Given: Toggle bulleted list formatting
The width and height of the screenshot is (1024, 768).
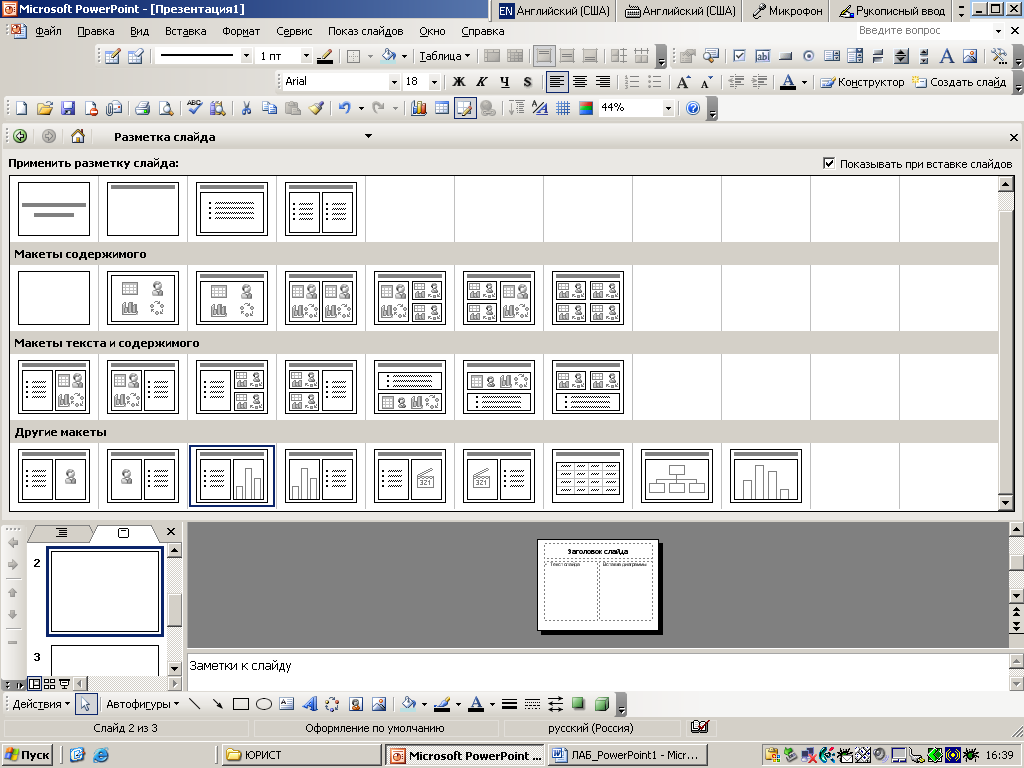Looking at the screenshot, I should (x=654, y=82).
